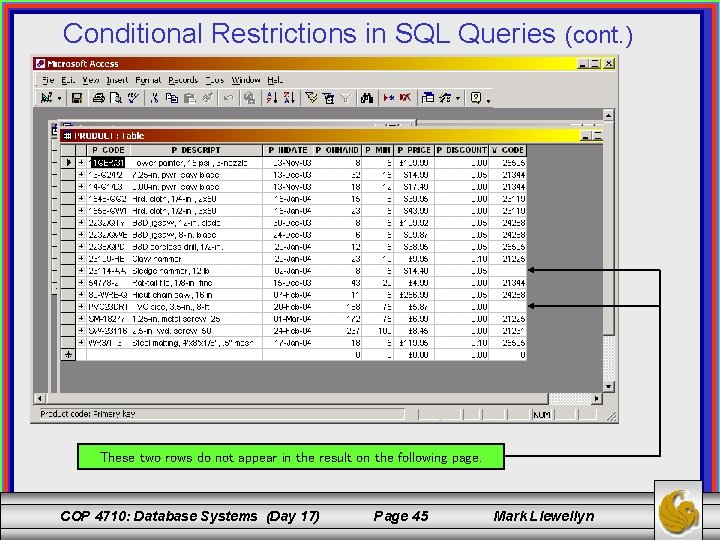Click the highlighted P_CODE cell in first row
Image resolution: width=720 pixels, height=540 pixels.
point(107,163)
